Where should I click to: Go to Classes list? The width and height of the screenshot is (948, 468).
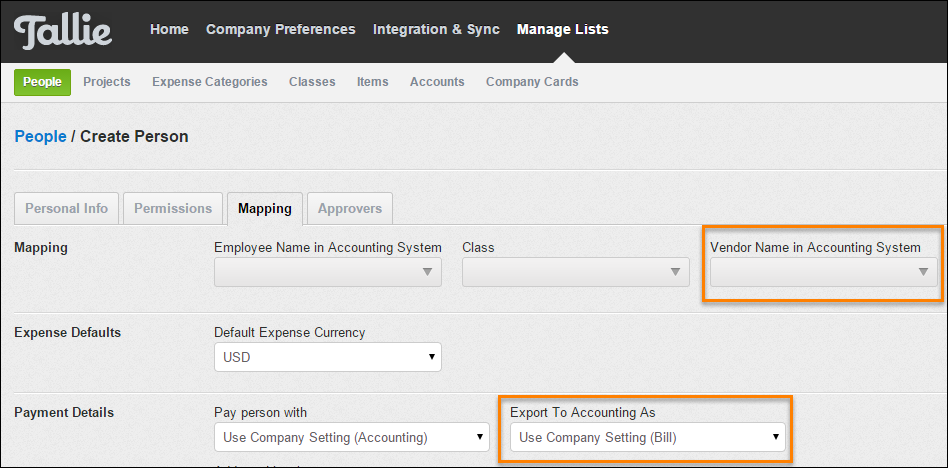click(312, 82)
